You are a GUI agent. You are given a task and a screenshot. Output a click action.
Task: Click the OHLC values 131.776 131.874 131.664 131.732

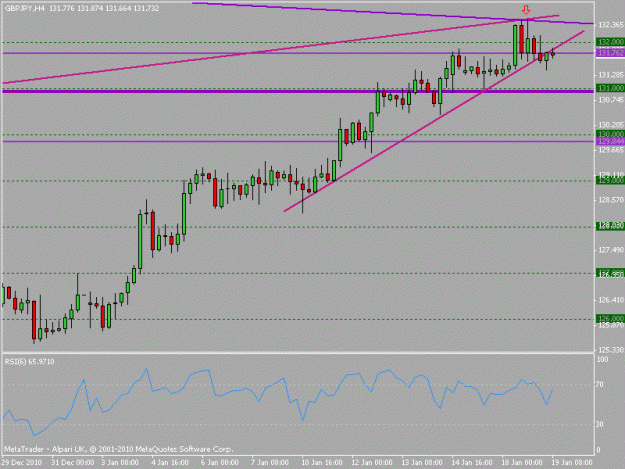(x=104, y=8)
